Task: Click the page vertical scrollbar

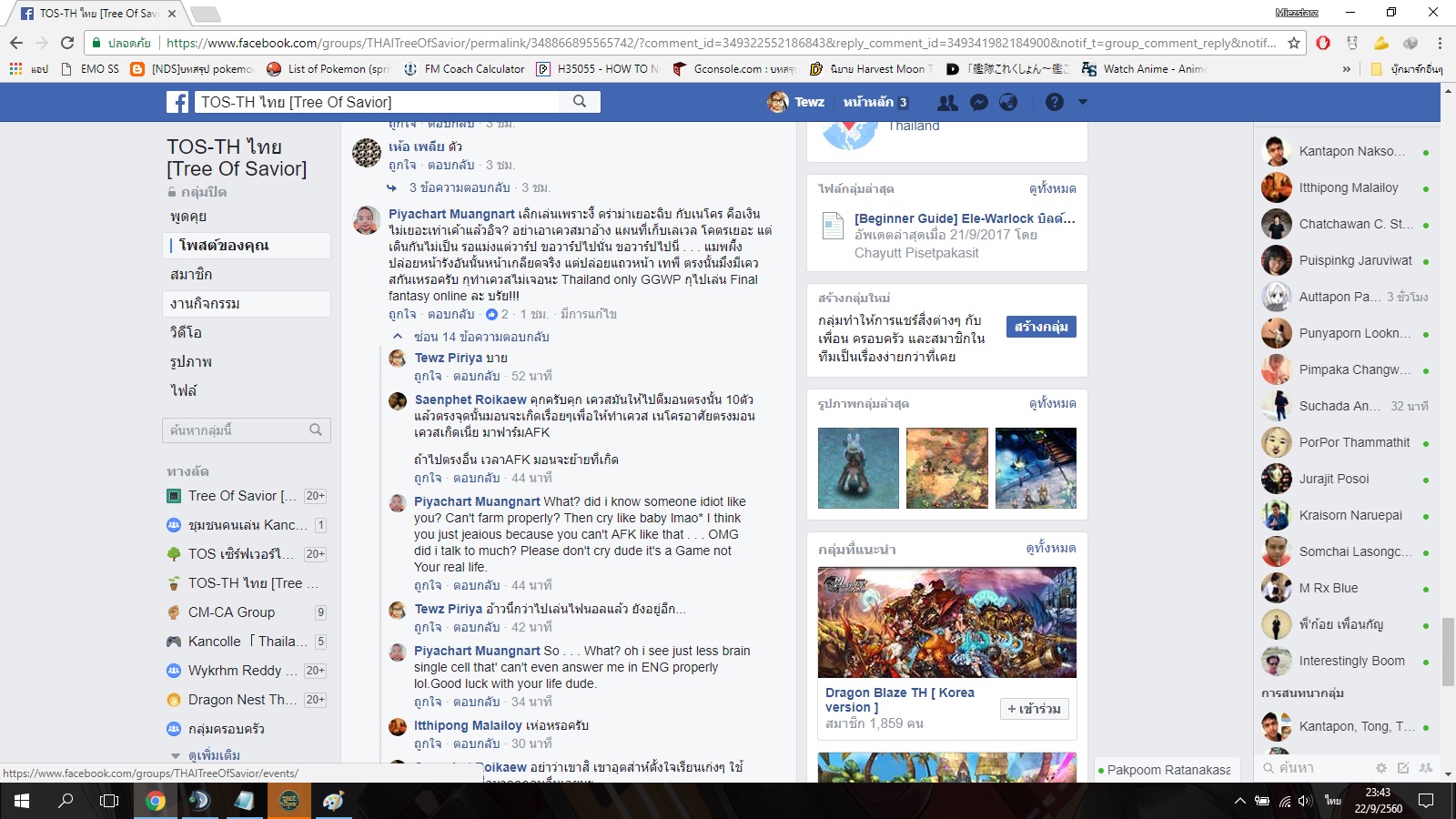Action: (x=1448, y=652)
